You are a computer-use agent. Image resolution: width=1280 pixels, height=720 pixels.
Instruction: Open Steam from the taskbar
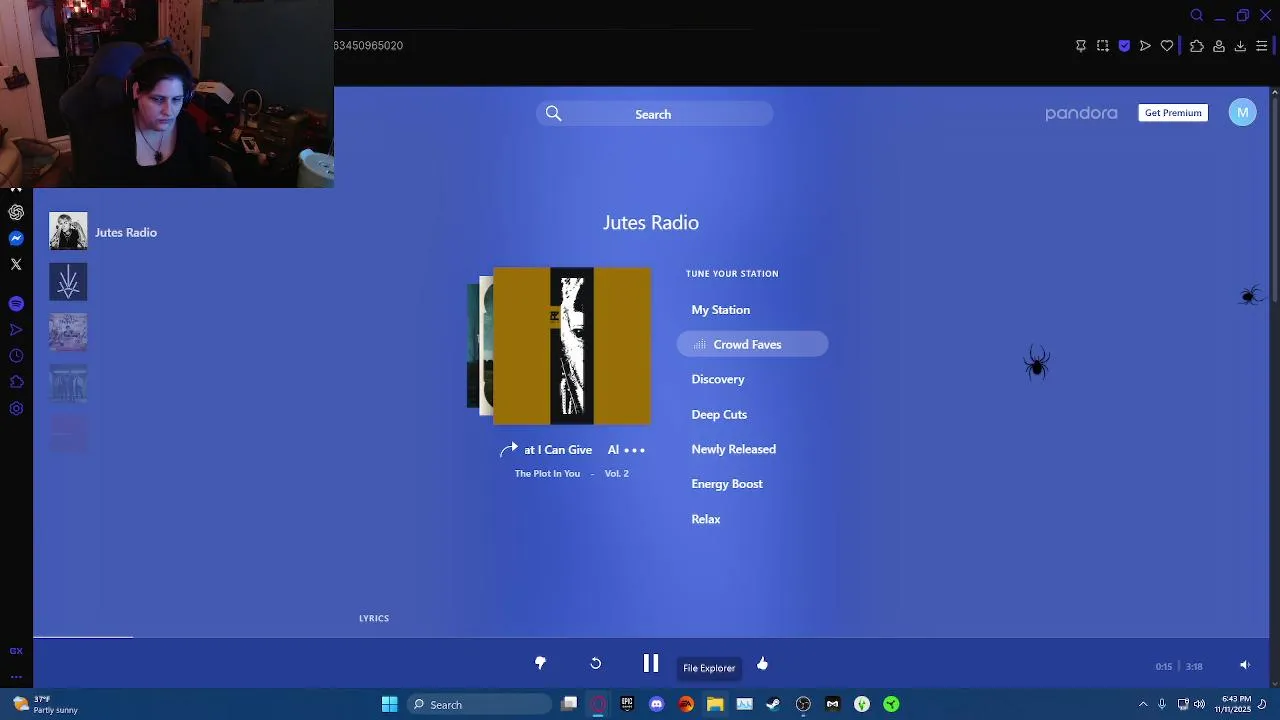point(773,705)
